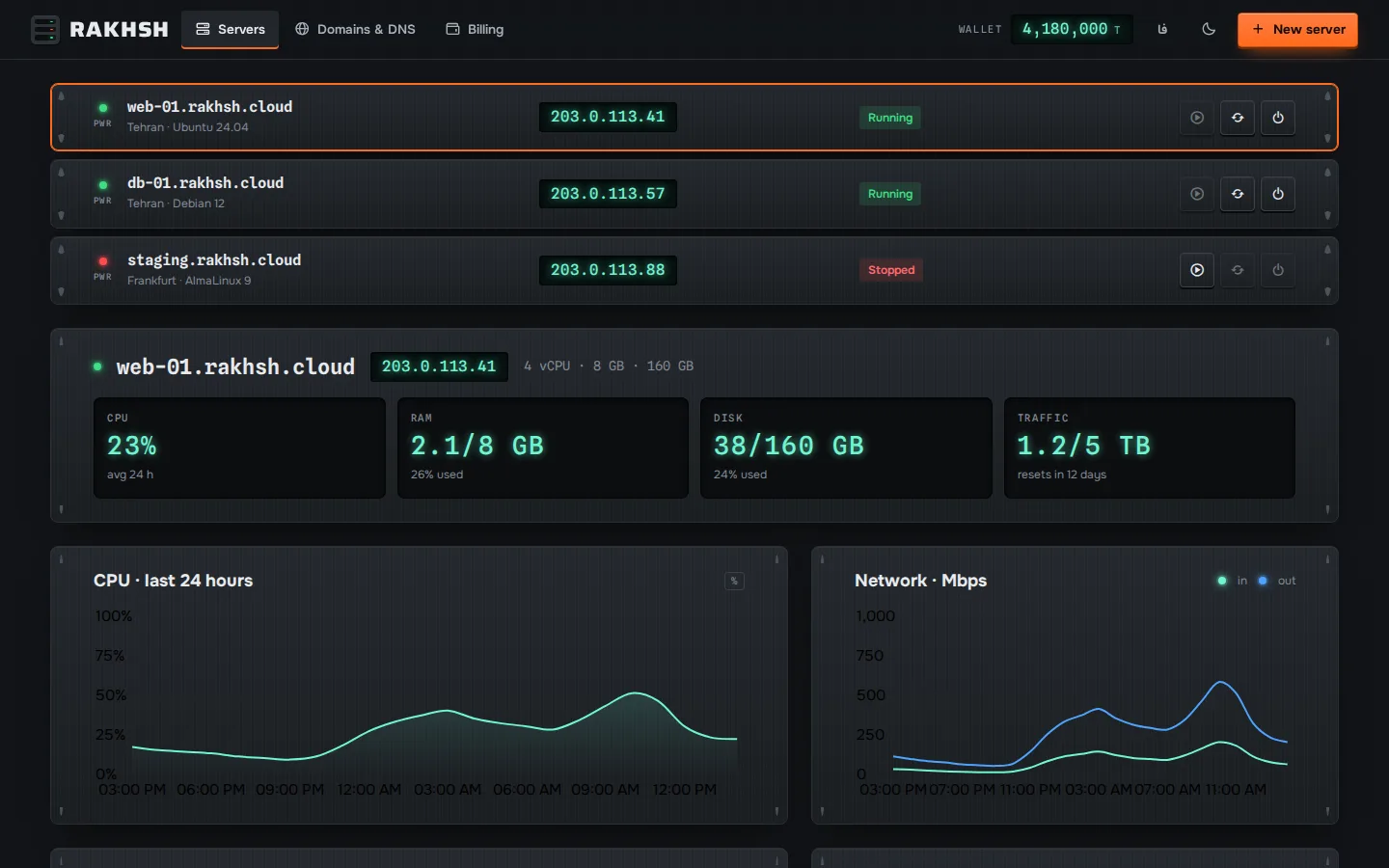Image resolution: width=1389 pixels, height=868 pixels.
Task: Power off db-01.rakhsh.cloud
Action: coord(1278,194)
